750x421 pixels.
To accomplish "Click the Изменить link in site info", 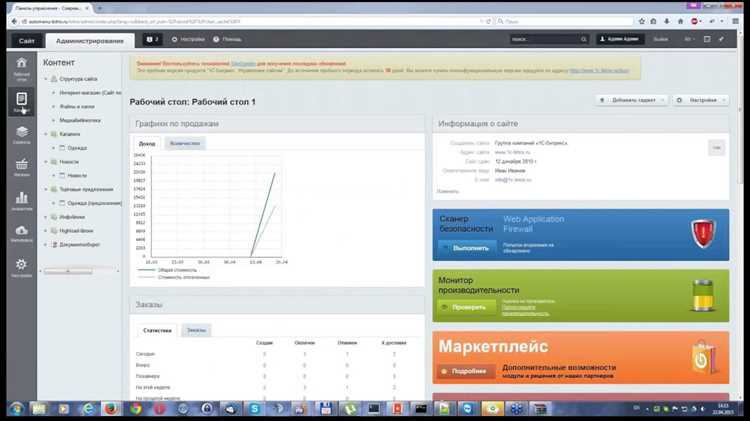I will [x=448, y=191].
